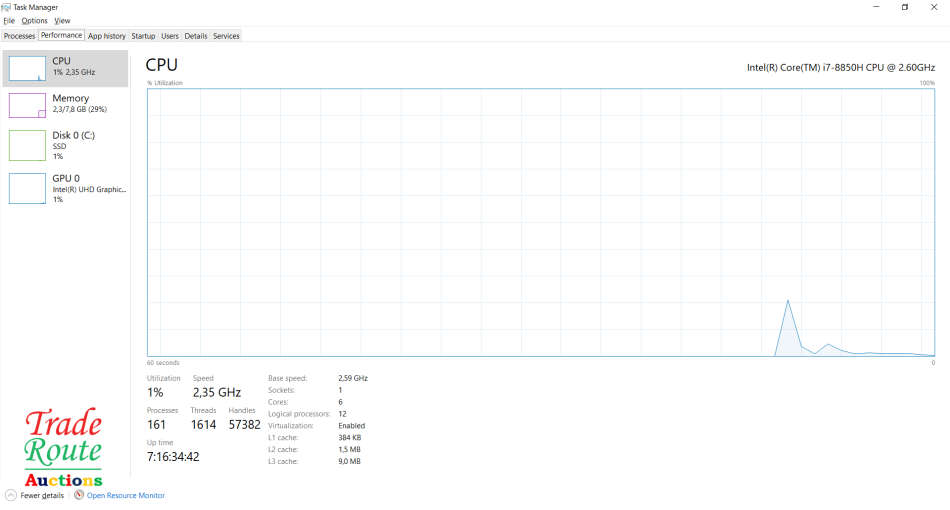This screenshot has width=950, height=510.
Task: Open the View menu
Action: coord(62,20)
